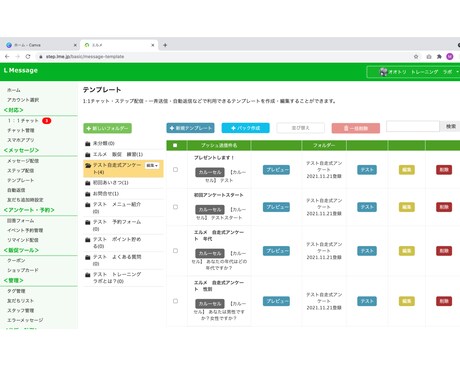The height and width of the screenshot is (380, 460).
Task: Click the folder icon for 未分類(0)
Action: click(88, 144)
